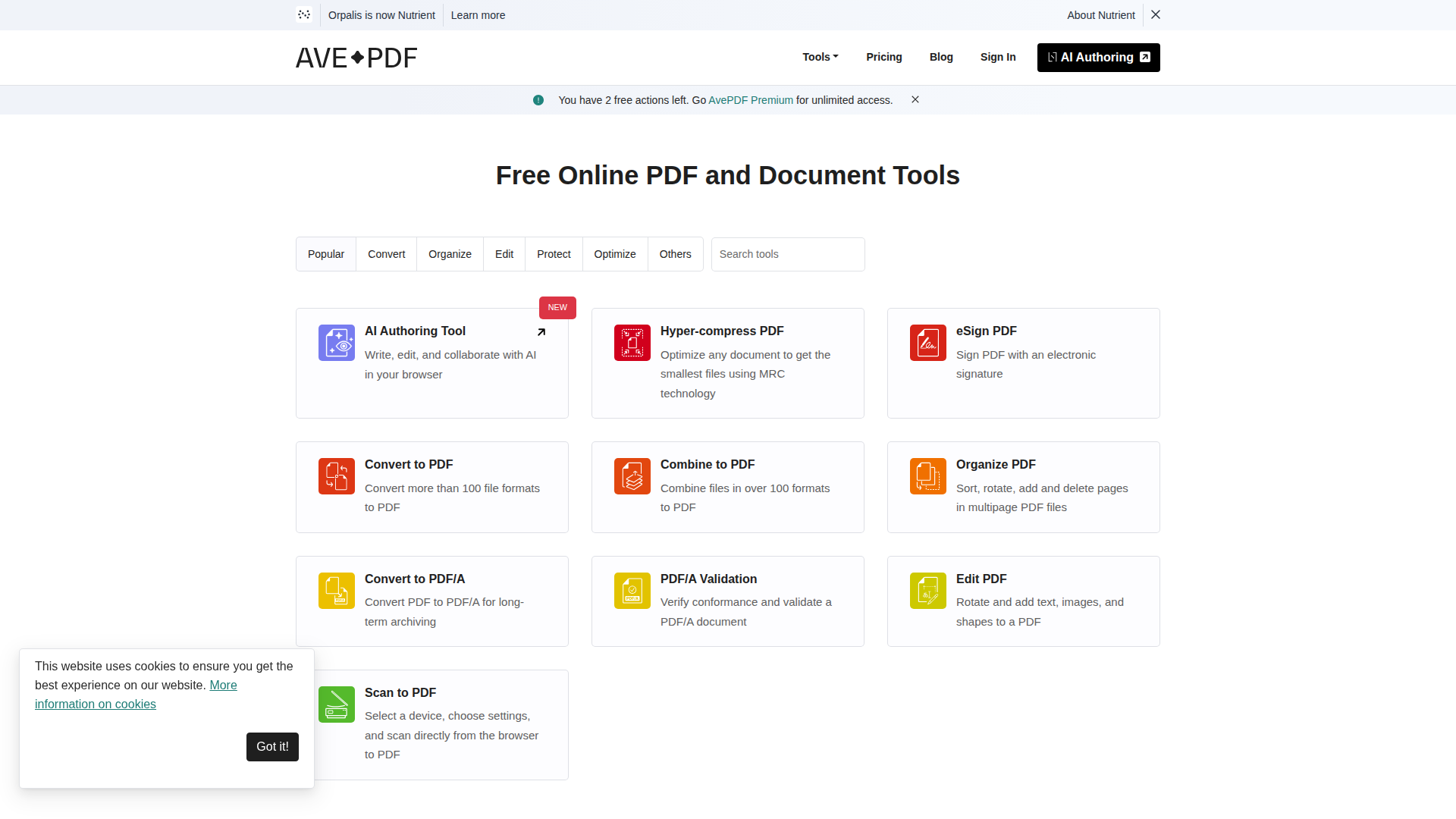The image size is (1456, 819).
Task: Click 'Orpalis is now Nutrient' text
Action: click(381, 15)
